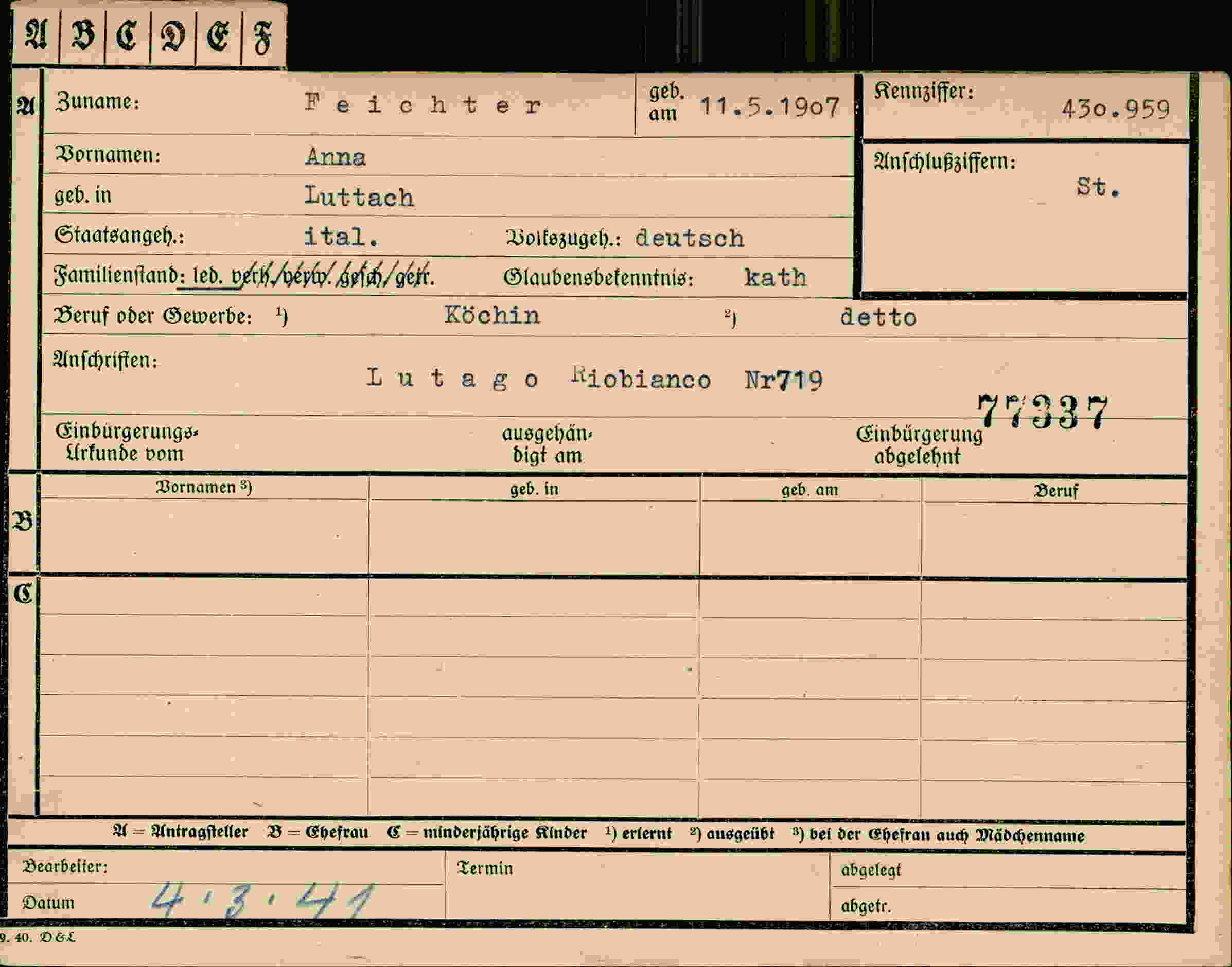Click the "Termin" label
This screenshot has width=1232, height=967.
[485, 868]
